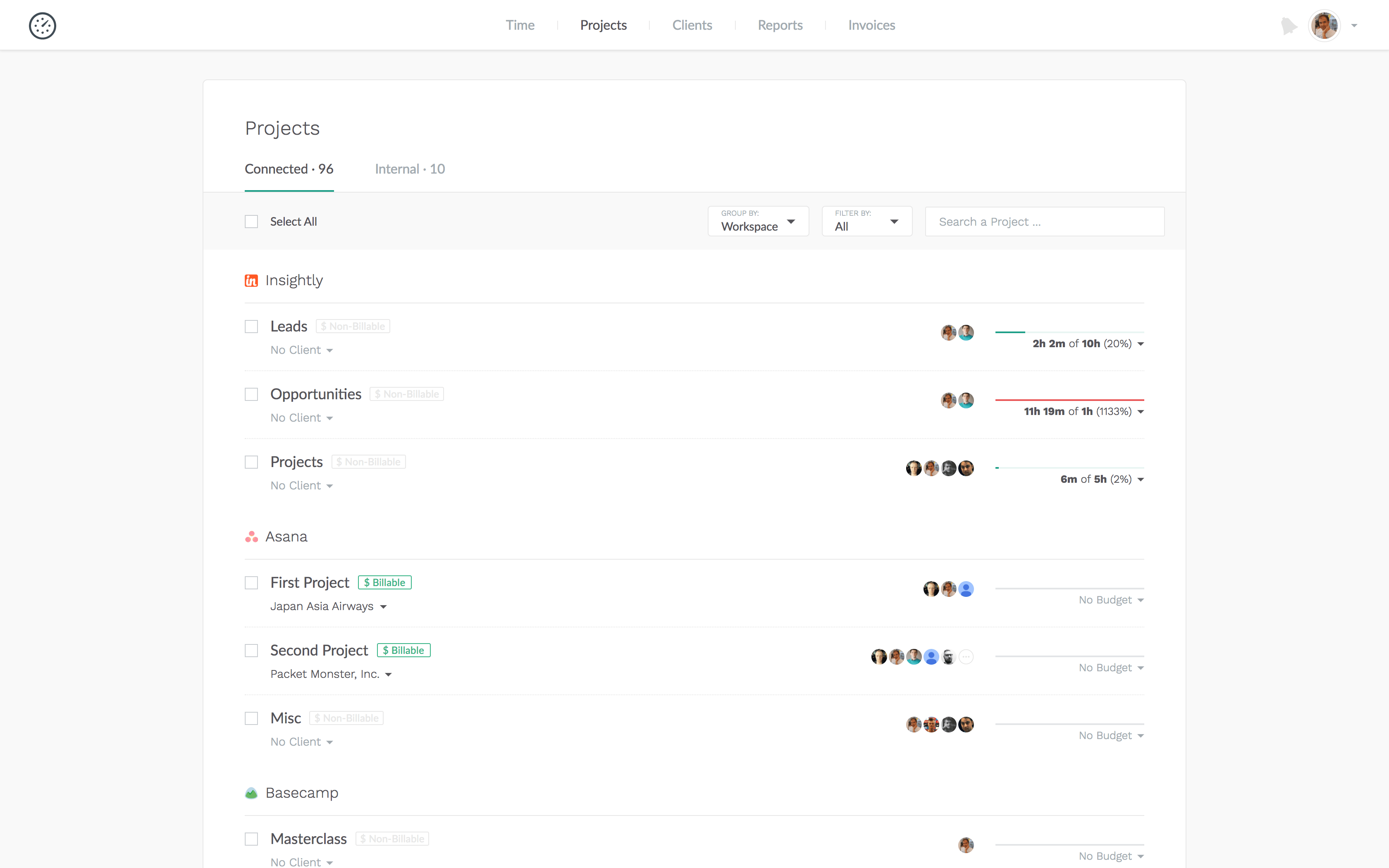Open No Budget dropdown for Misc
Image resolution: width=1389 pixels, height=868 pixels.
pos(1111,735)
